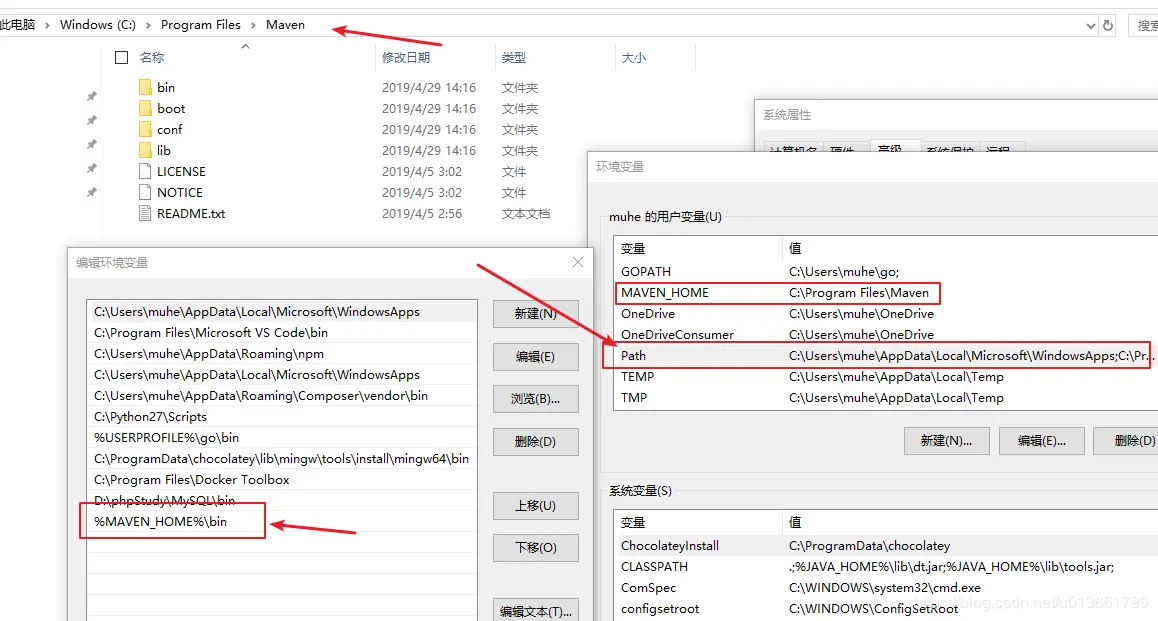This screenshot has width=1158, height=621.
Task: Select the C:\Python27\Scripts path entry
Action: click(x=281, y=416)
